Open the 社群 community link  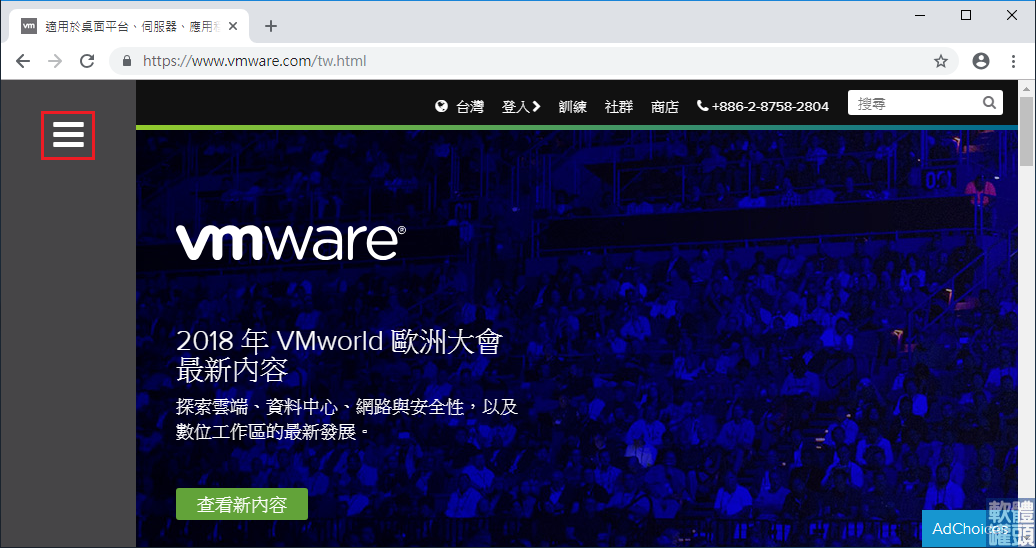619,106
